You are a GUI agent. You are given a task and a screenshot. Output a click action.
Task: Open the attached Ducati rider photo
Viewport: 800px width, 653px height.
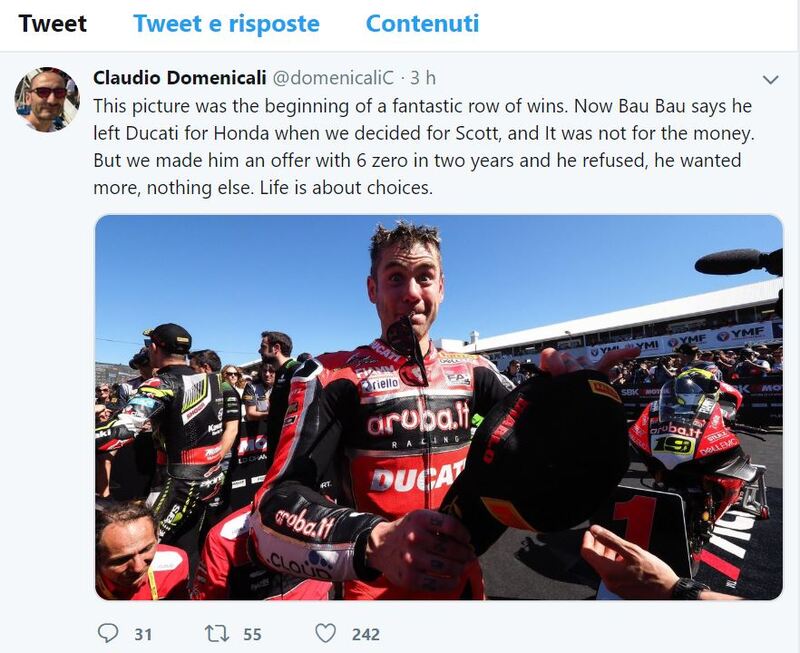point(439,407)
